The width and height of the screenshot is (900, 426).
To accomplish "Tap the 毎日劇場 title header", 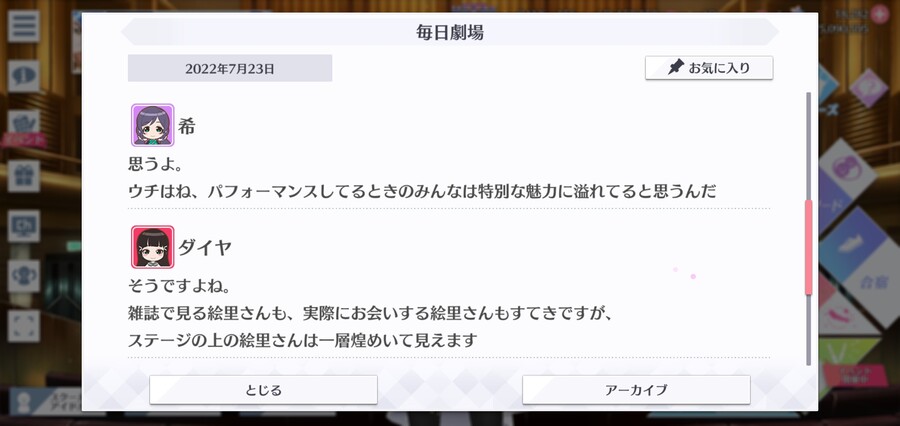I will point(449,32).
